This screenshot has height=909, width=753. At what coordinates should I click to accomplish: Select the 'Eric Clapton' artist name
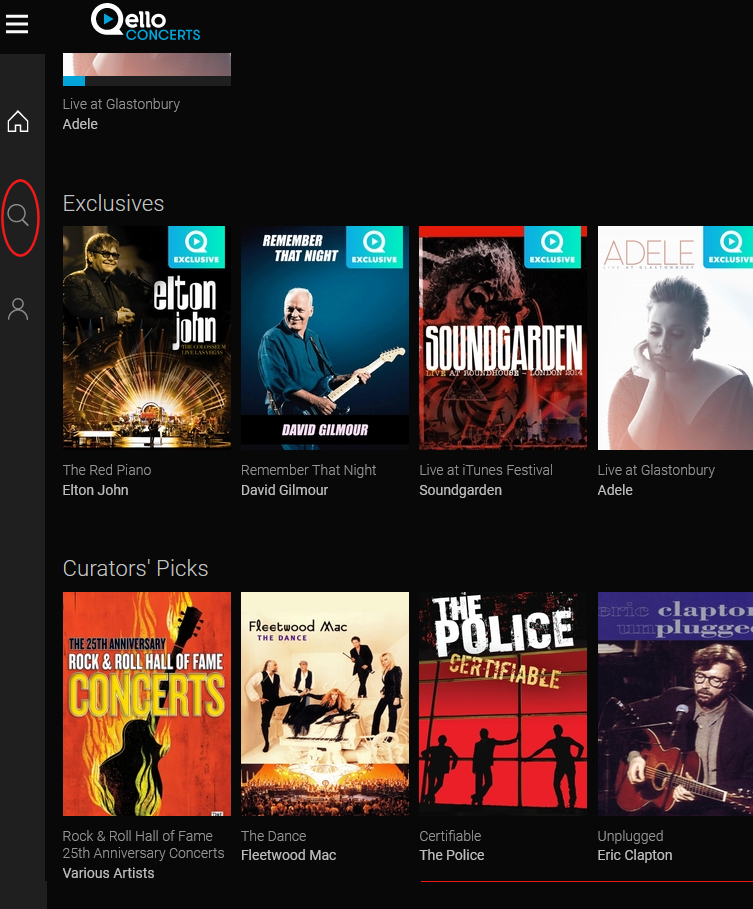point(635,856)
